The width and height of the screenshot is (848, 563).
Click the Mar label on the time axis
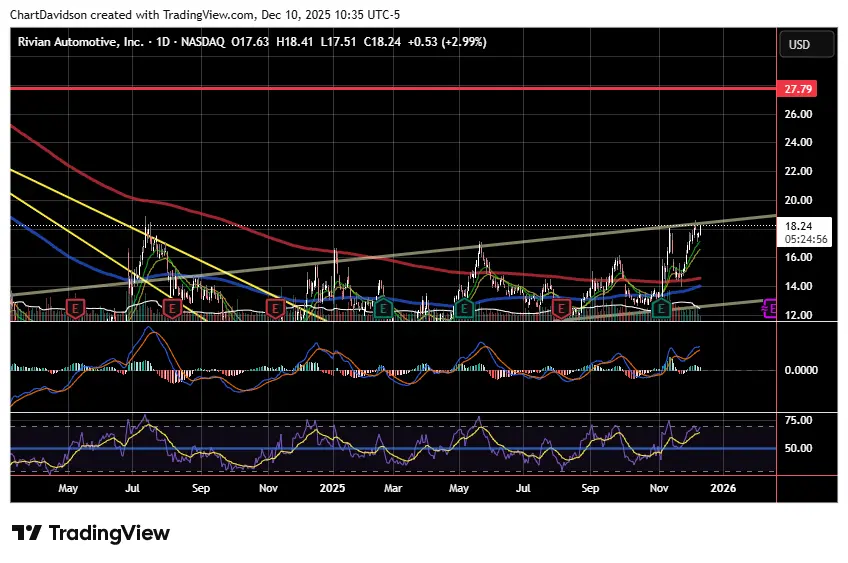pos(393,488)
